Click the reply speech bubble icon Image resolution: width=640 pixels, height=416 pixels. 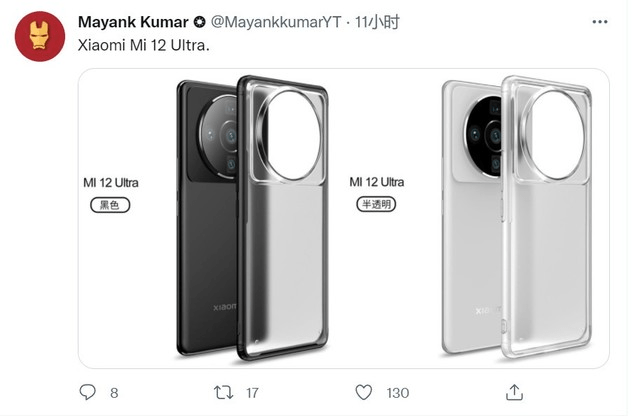pos(88,393)
